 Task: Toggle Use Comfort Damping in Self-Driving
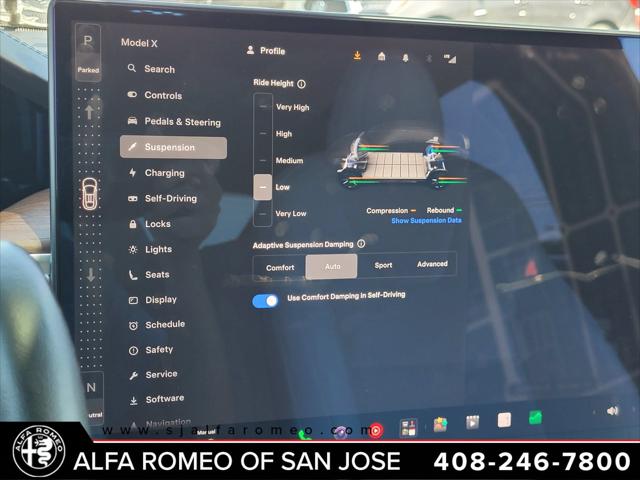pos(265,301)
